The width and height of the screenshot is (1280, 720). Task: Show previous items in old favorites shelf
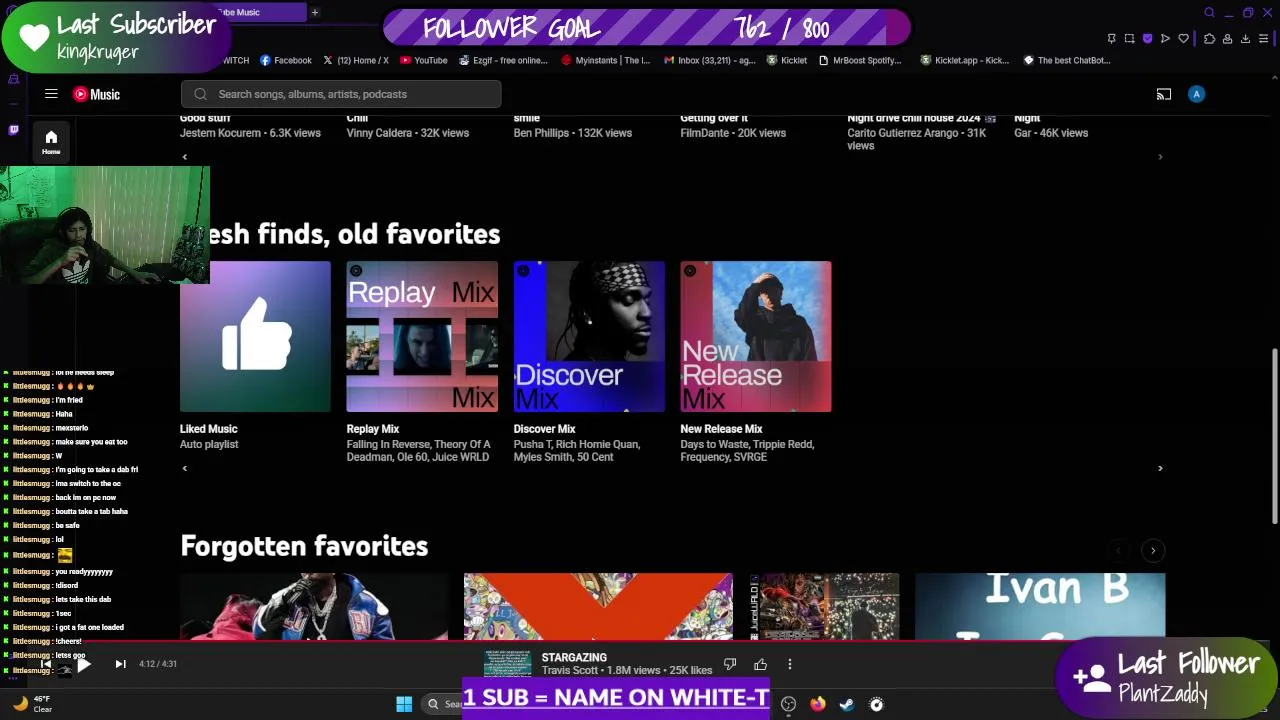(184, 468)
